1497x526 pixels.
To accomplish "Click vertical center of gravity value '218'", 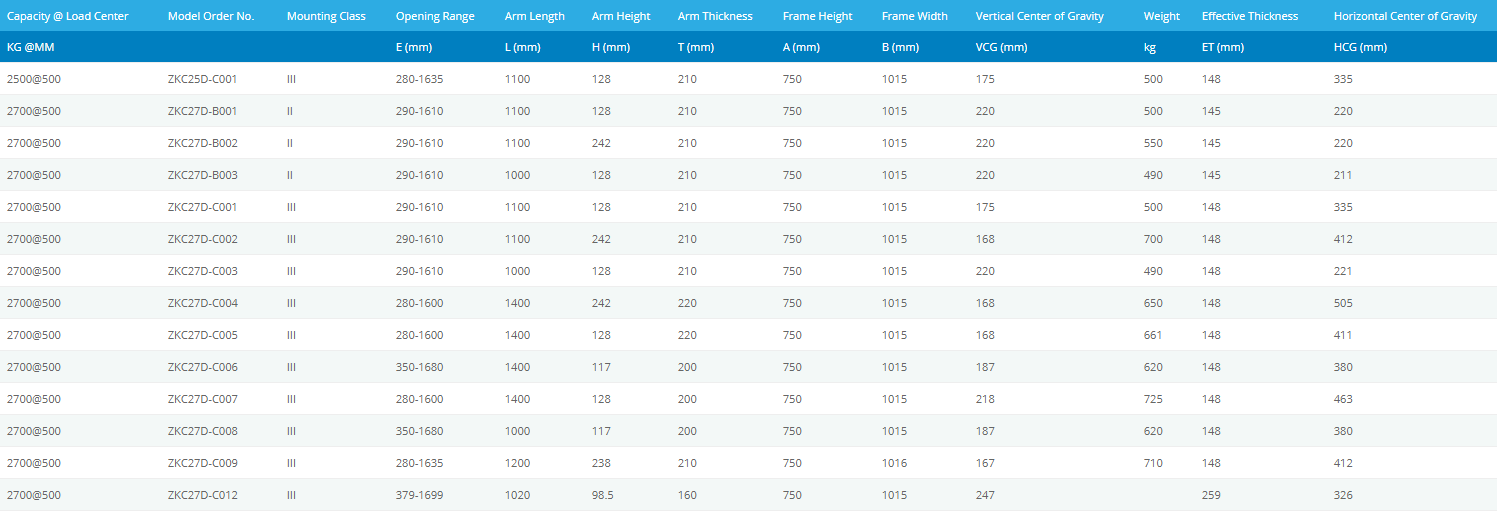I will pos(985,399).
